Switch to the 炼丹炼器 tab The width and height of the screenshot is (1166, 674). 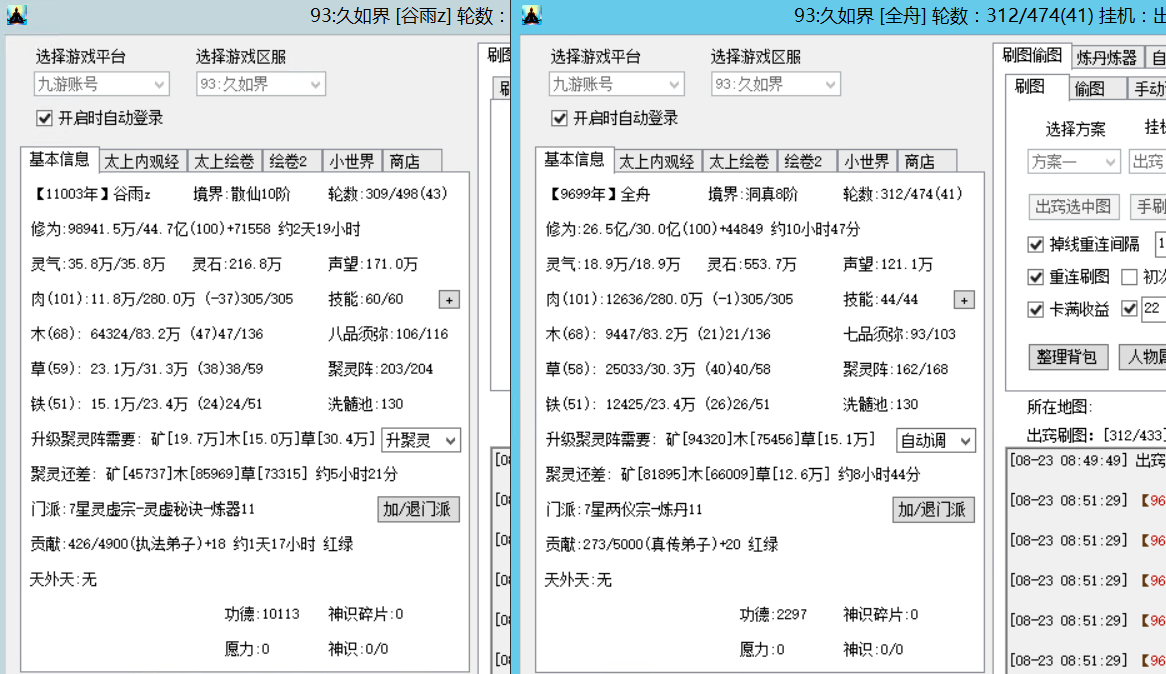[1107, 57]
